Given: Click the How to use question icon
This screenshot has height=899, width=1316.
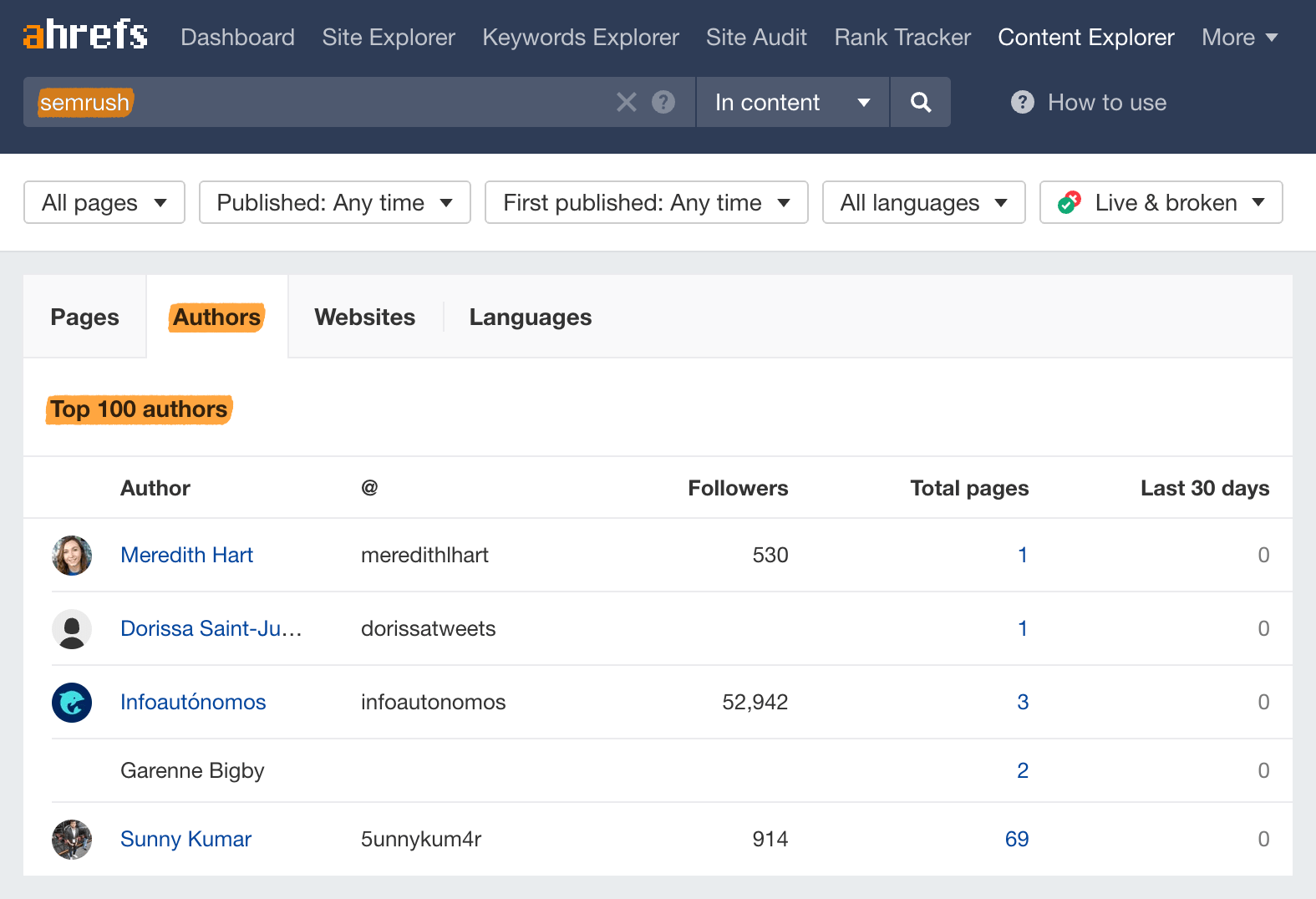Looking at the screenshot, I should point(1022,102).
